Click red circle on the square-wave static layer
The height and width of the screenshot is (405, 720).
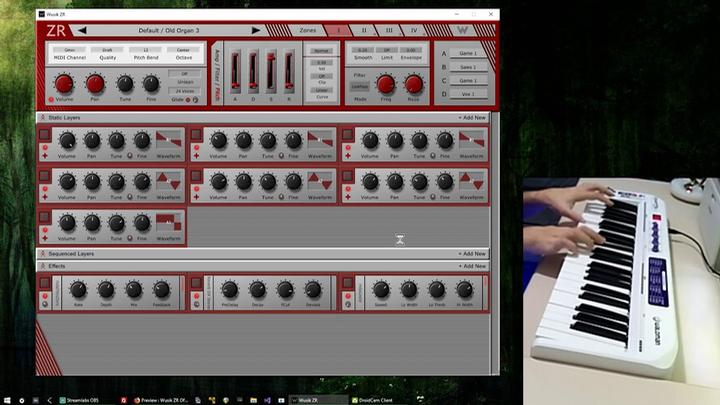tap(45, 230)
